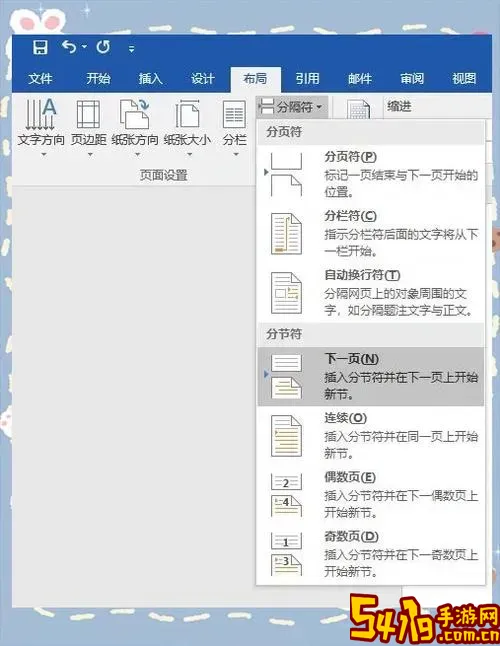Click the 纸张方向 orientation icon

click(x=134, y=114)
